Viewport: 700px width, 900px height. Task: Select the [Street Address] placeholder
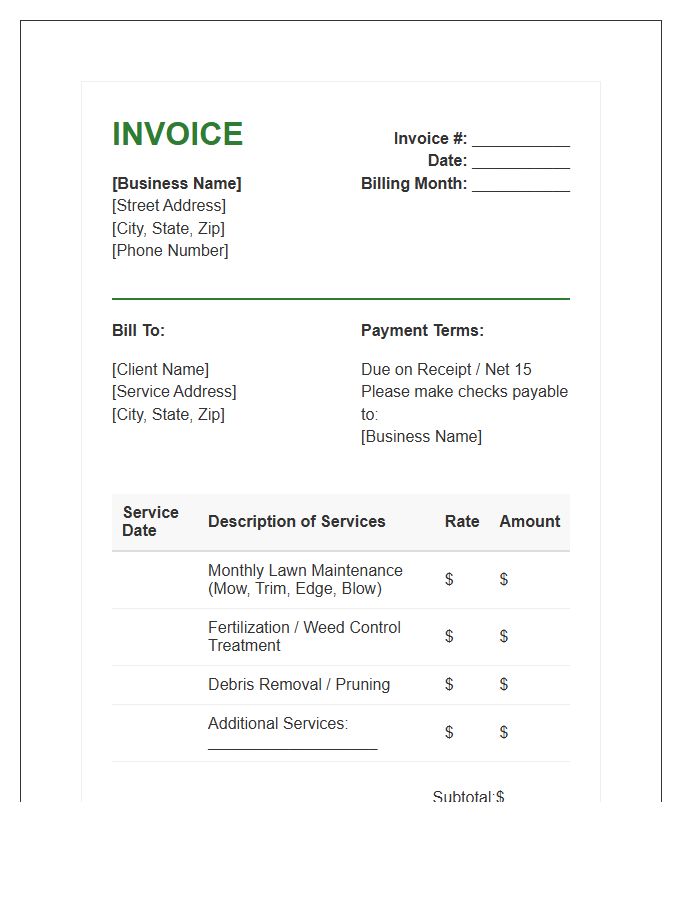coord(169,205)
